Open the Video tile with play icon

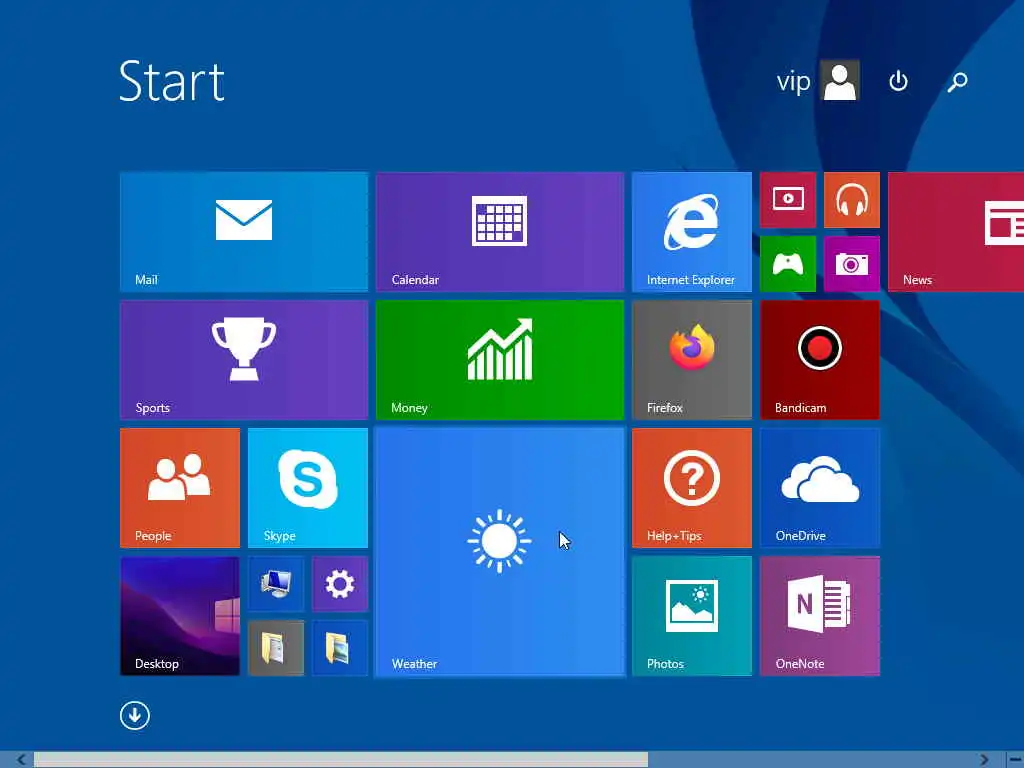(788, 200)
